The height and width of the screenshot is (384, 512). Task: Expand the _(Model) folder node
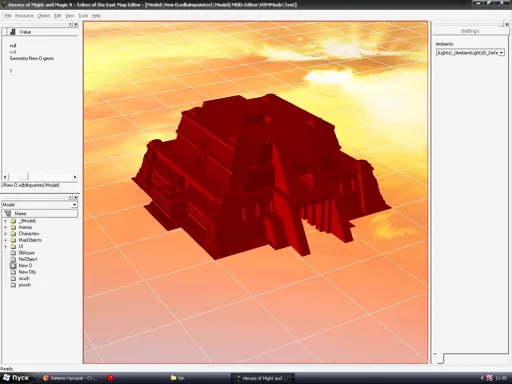point(5,221)
